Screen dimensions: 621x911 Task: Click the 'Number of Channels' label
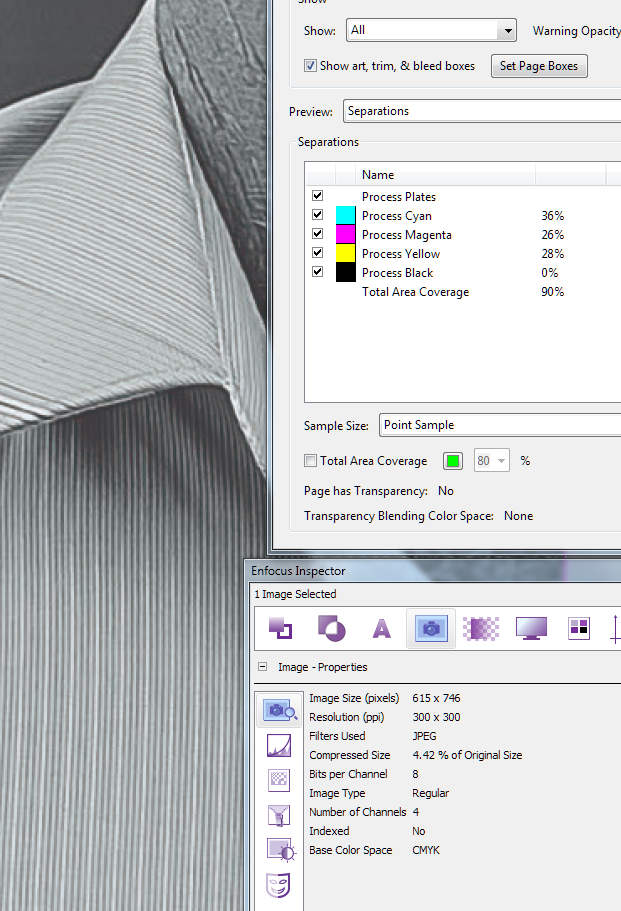coord(357,812)
